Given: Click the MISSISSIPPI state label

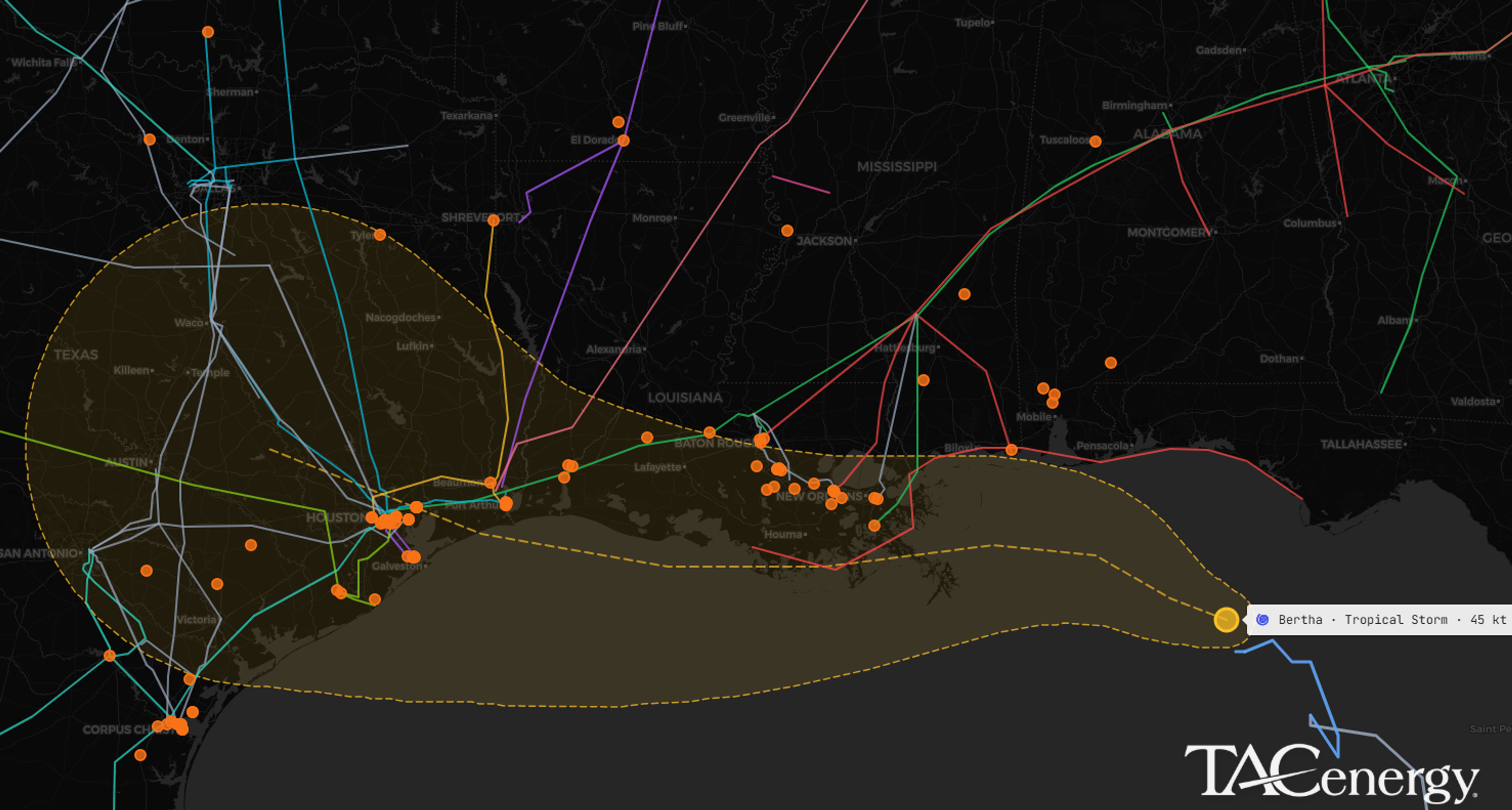Looking at the screenshot, I should pyautogui.click(x=897, y=167).
